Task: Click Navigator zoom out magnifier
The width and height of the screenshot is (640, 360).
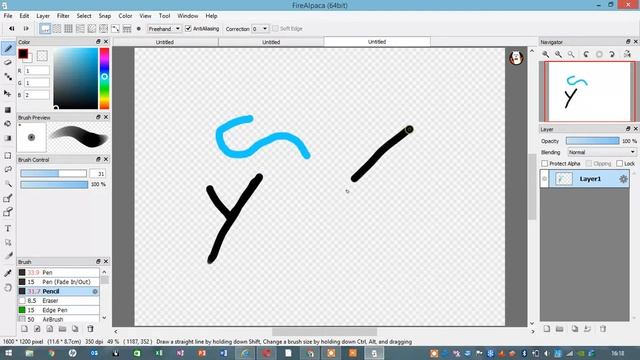Action: coord(558,54)
